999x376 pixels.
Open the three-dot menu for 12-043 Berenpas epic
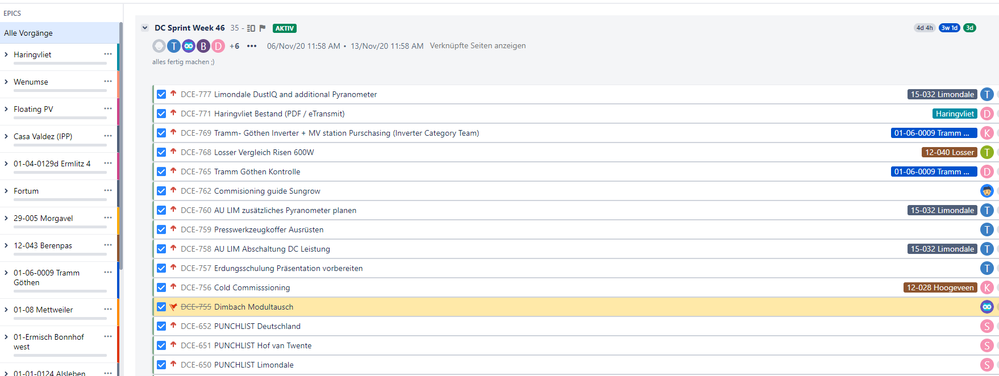(108, 245)
